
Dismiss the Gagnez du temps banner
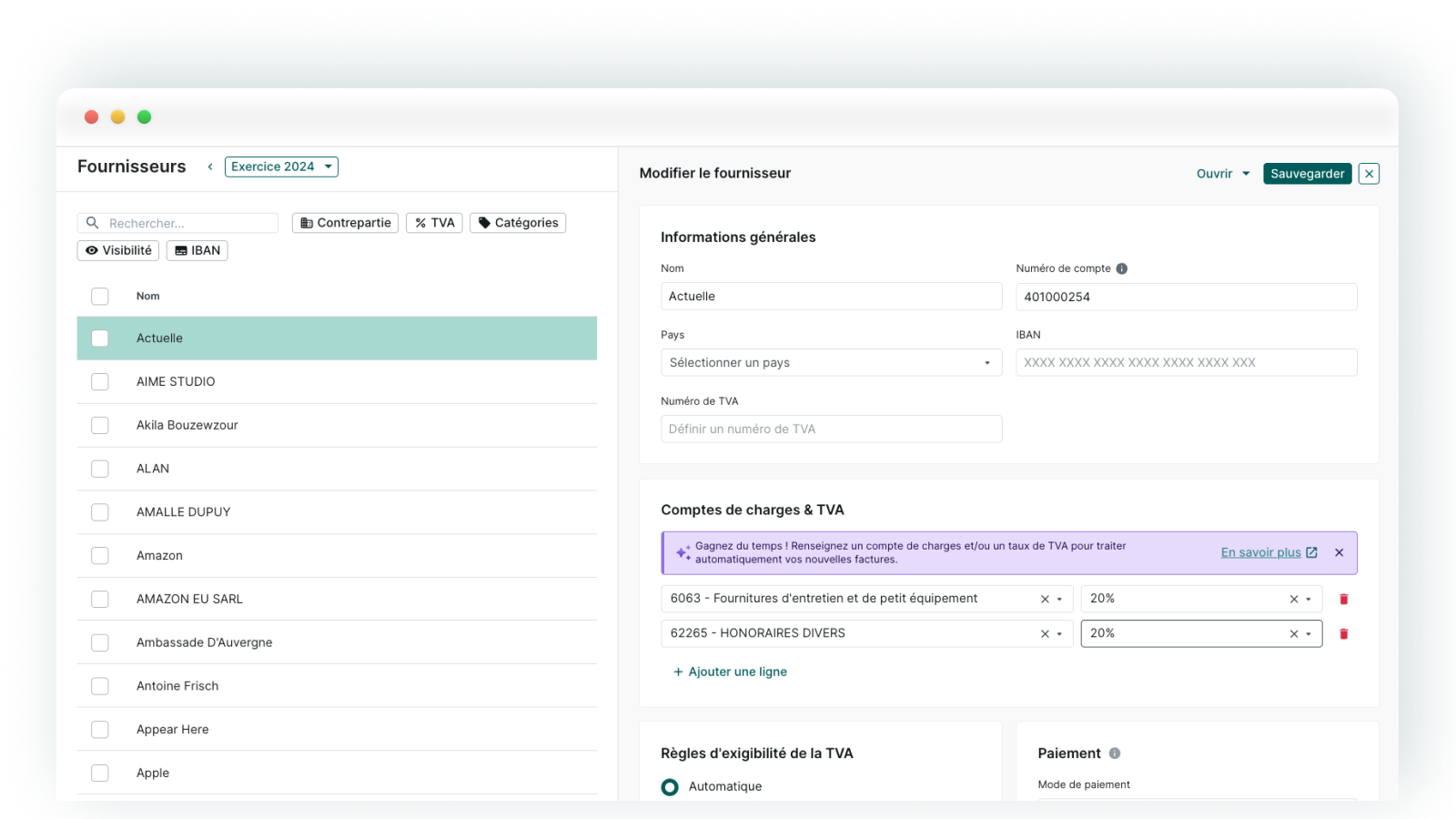[1339, 552]
